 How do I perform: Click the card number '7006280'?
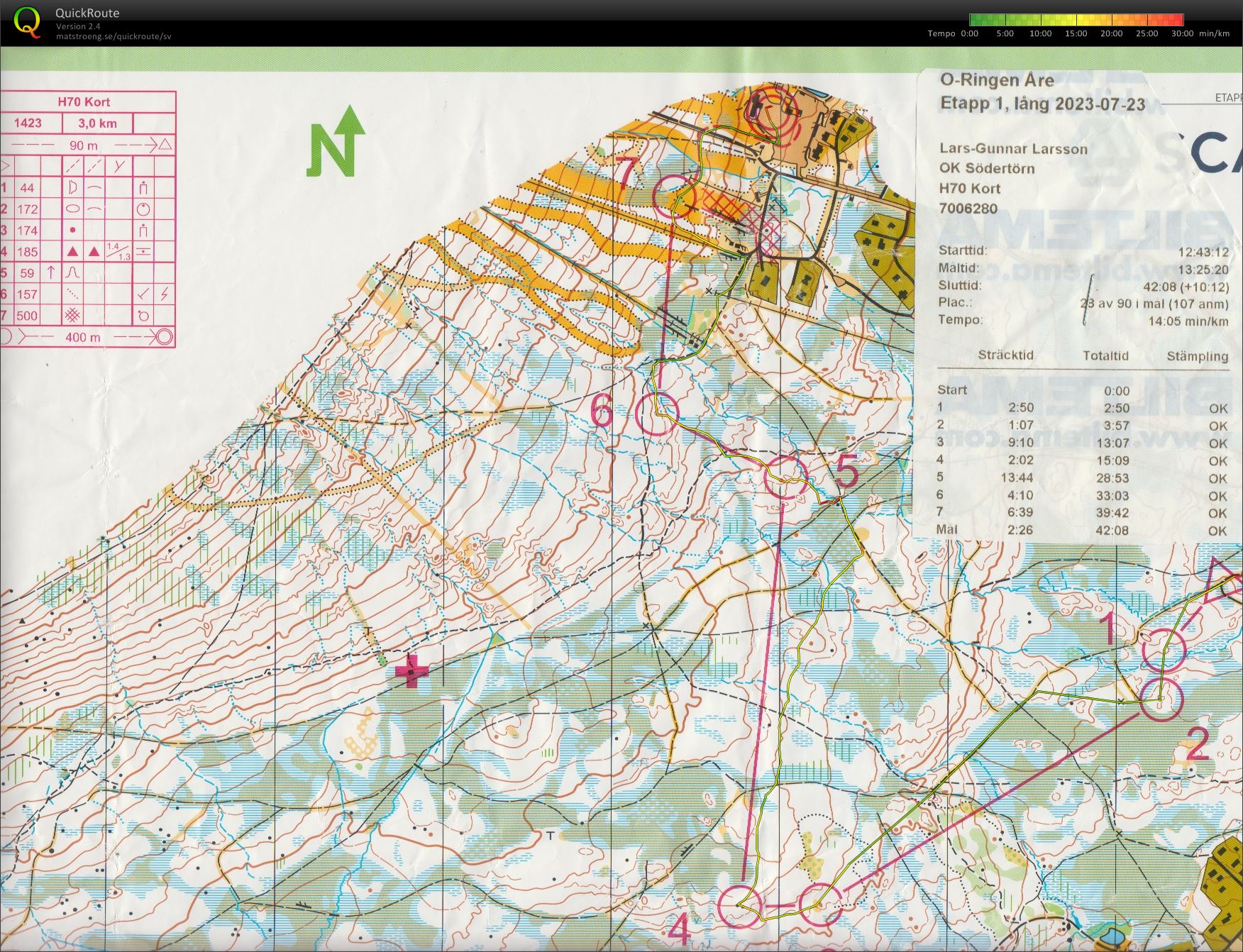(968, 209)
